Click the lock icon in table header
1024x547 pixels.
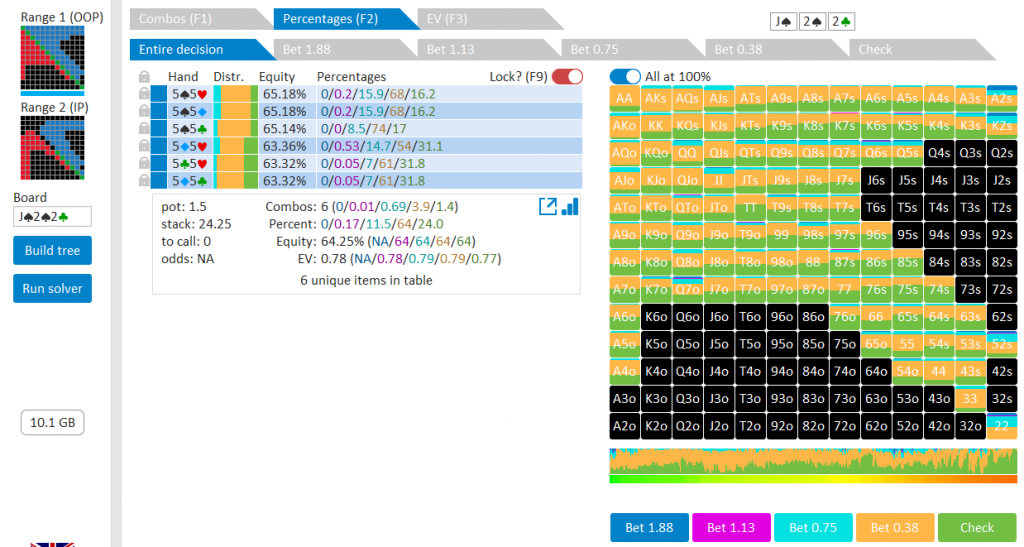[x=144, y=77]
